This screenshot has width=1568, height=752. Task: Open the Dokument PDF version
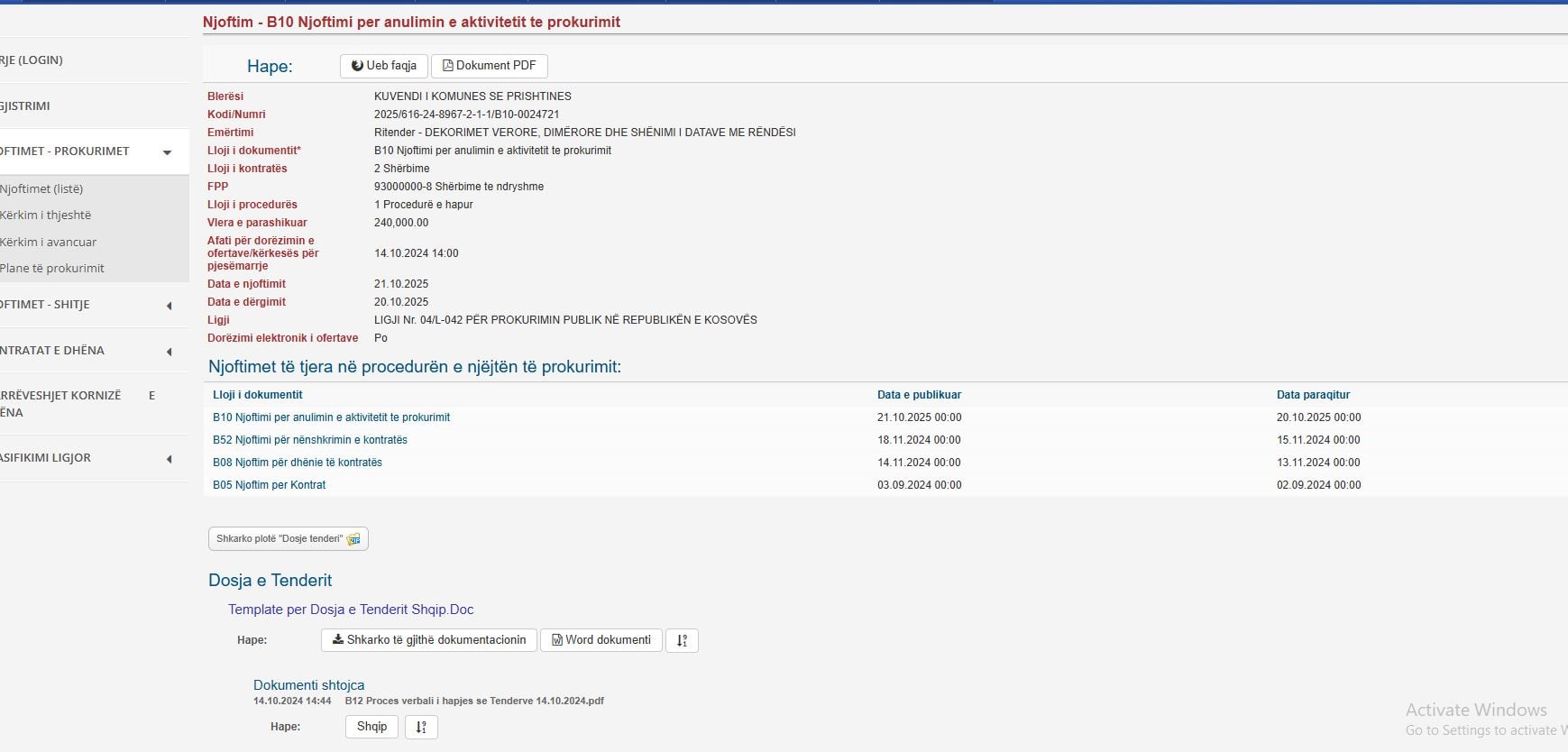tap(489, 66)
